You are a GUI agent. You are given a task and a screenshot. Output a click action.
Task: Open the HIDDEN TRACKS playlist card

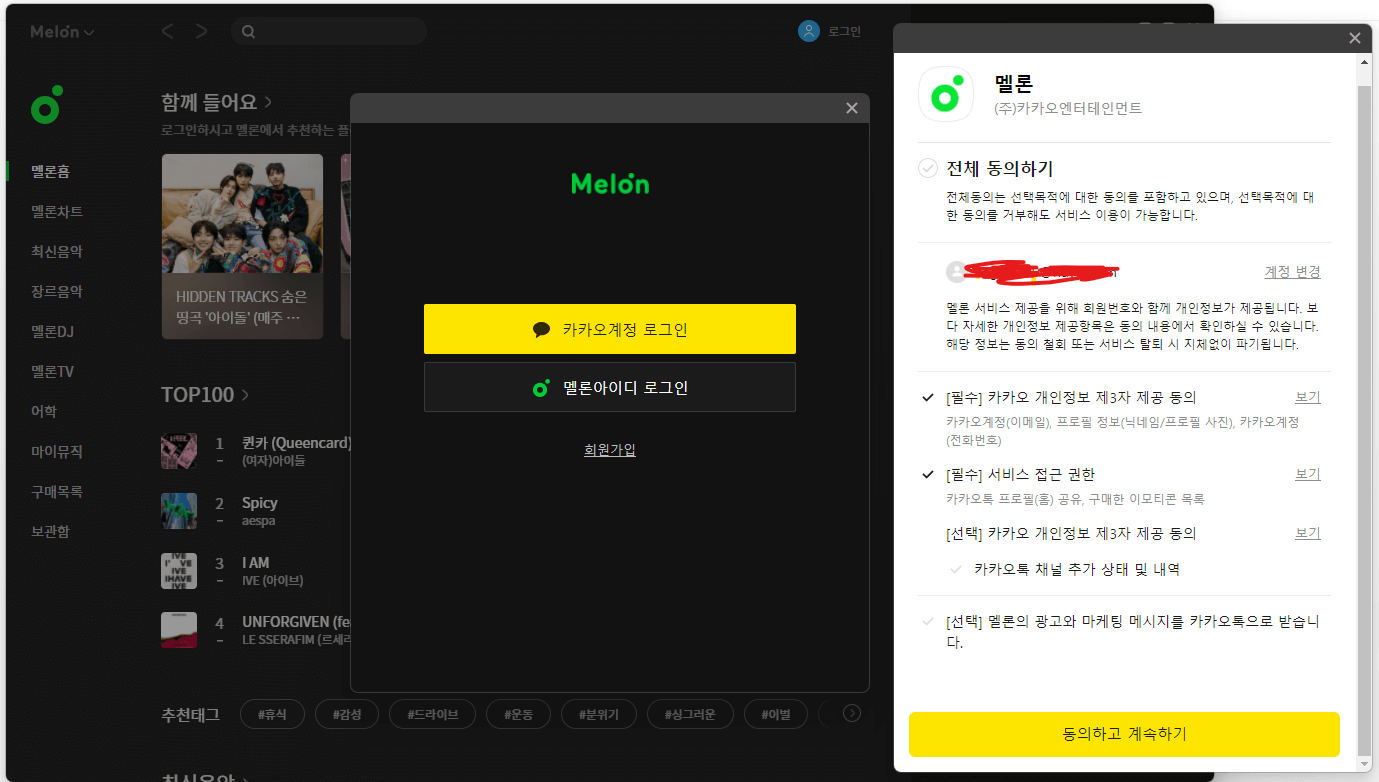(242, 246)
